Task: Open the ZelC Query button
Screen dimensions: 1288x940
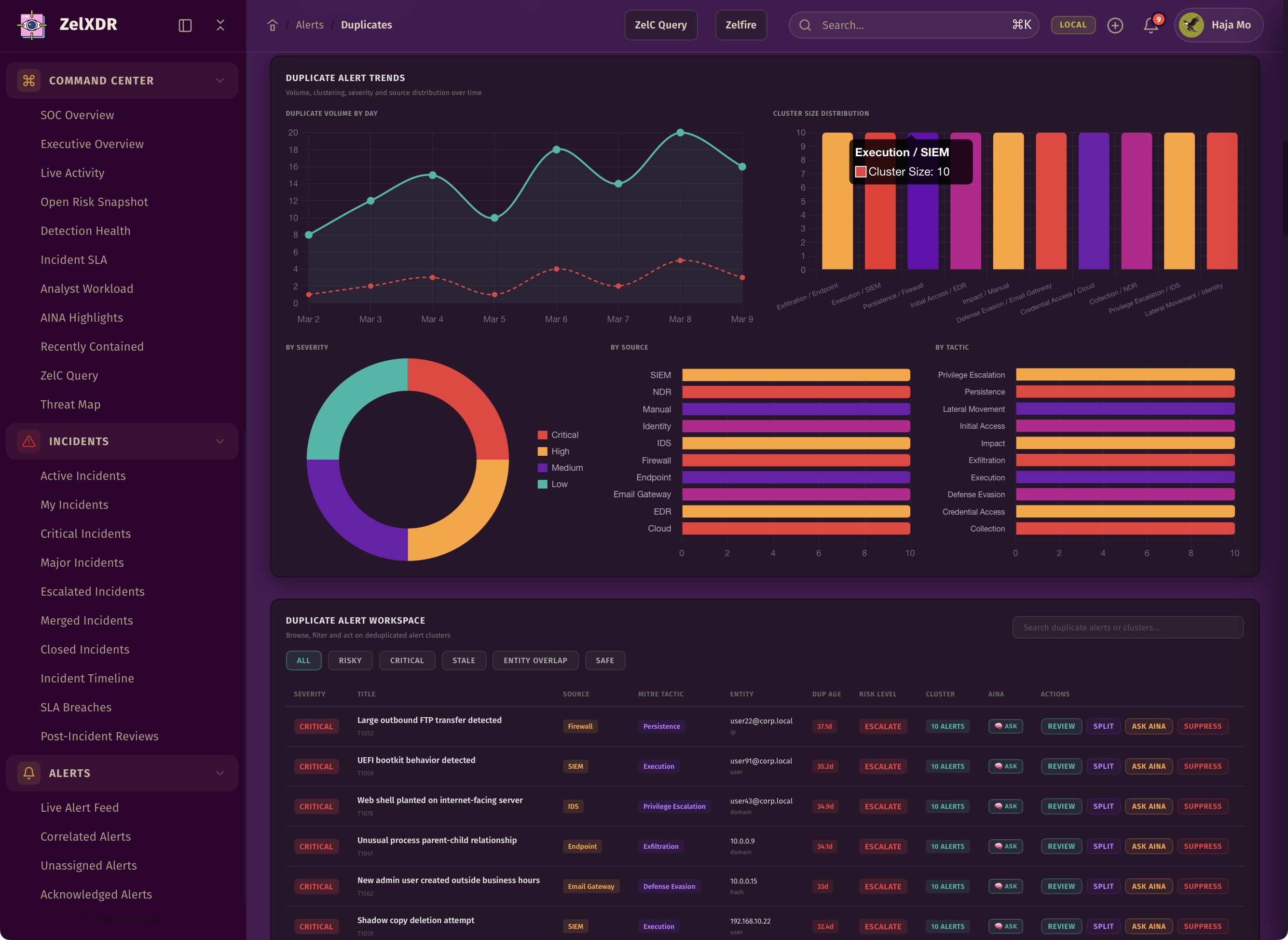Action: 660,25
